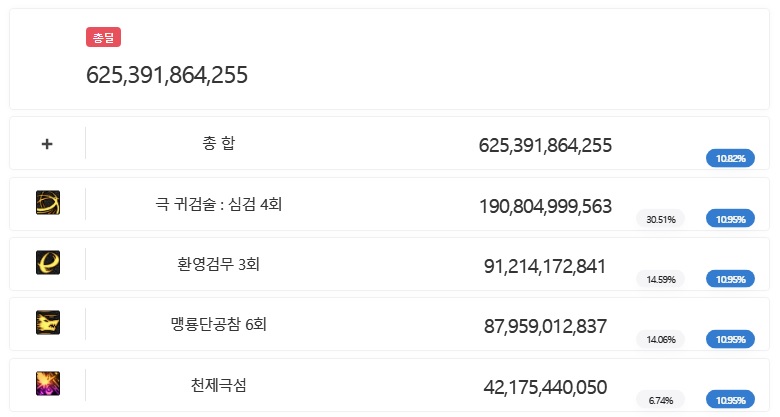Click the 환영검무 skill icon
The height and width of the screenshot is (417, 780).
[47, 263]
